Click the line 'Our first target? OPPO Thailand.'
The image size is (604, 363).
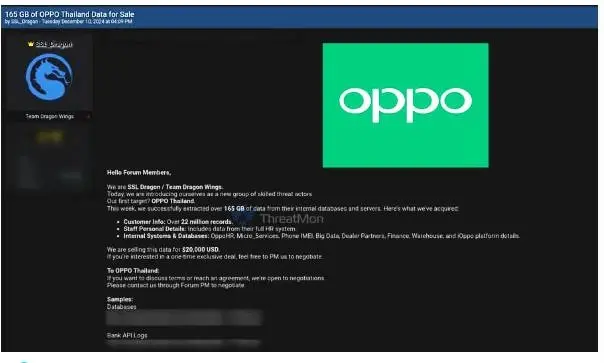pyautogui.click(x=151, y=201)
